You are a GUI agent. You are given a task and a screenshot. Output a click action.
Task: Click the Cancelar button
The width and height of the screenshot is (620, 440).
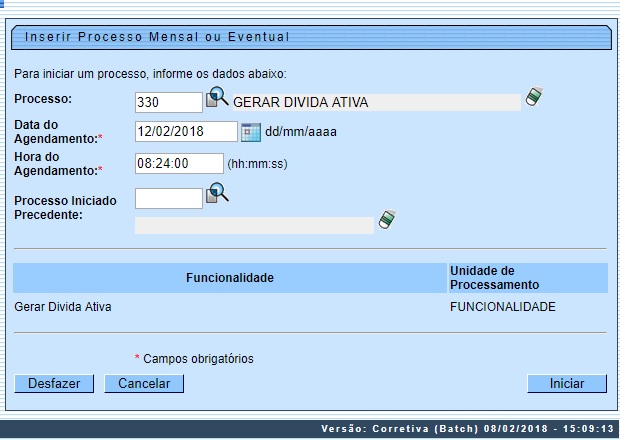144,383
